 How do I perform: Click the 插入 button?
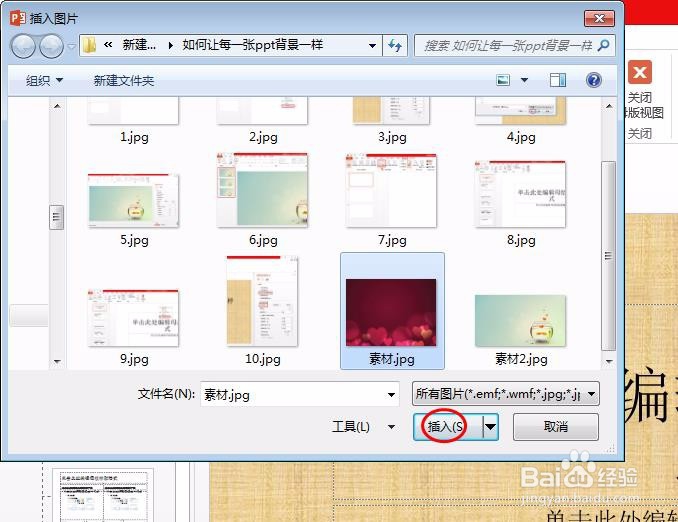pyautogui.click(x=448, y=427)
